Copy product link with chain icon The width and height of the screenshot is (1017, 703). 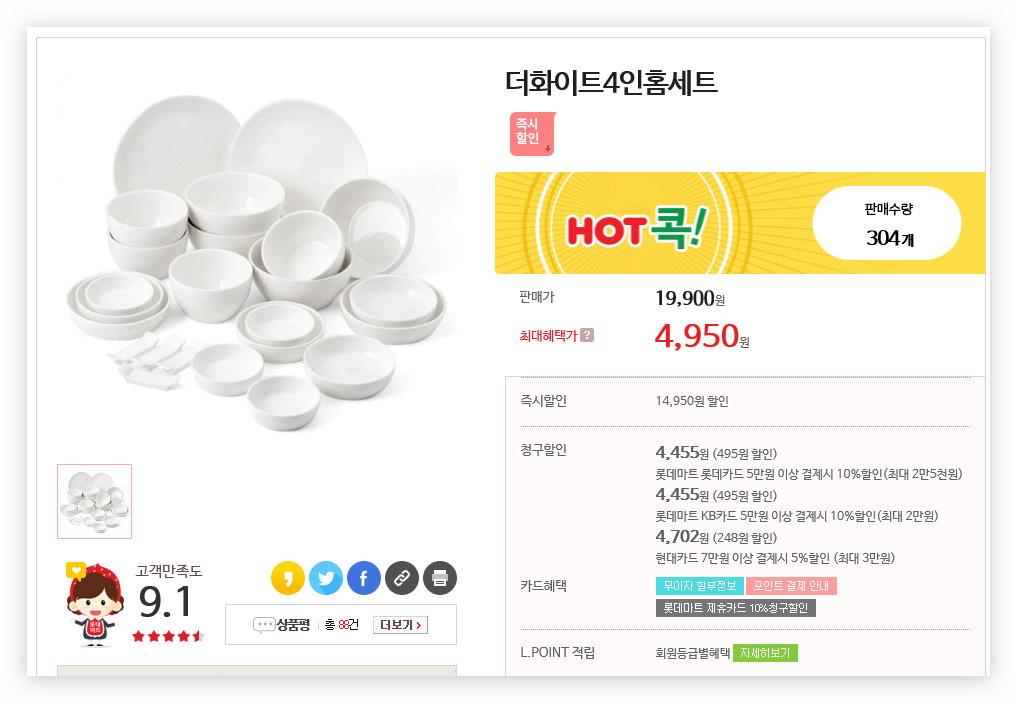(x=402, y=578)
